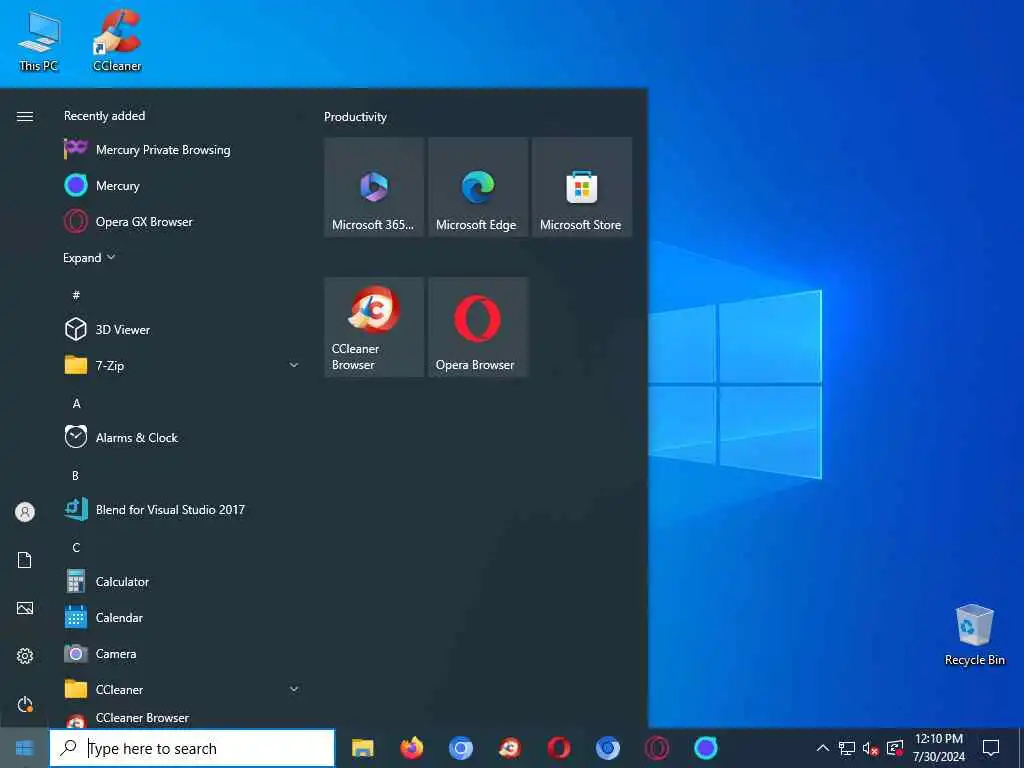This screenshot has height=768, width=1024.
Task: Click the muted volume icon in tray
Action: coord(871,748)
